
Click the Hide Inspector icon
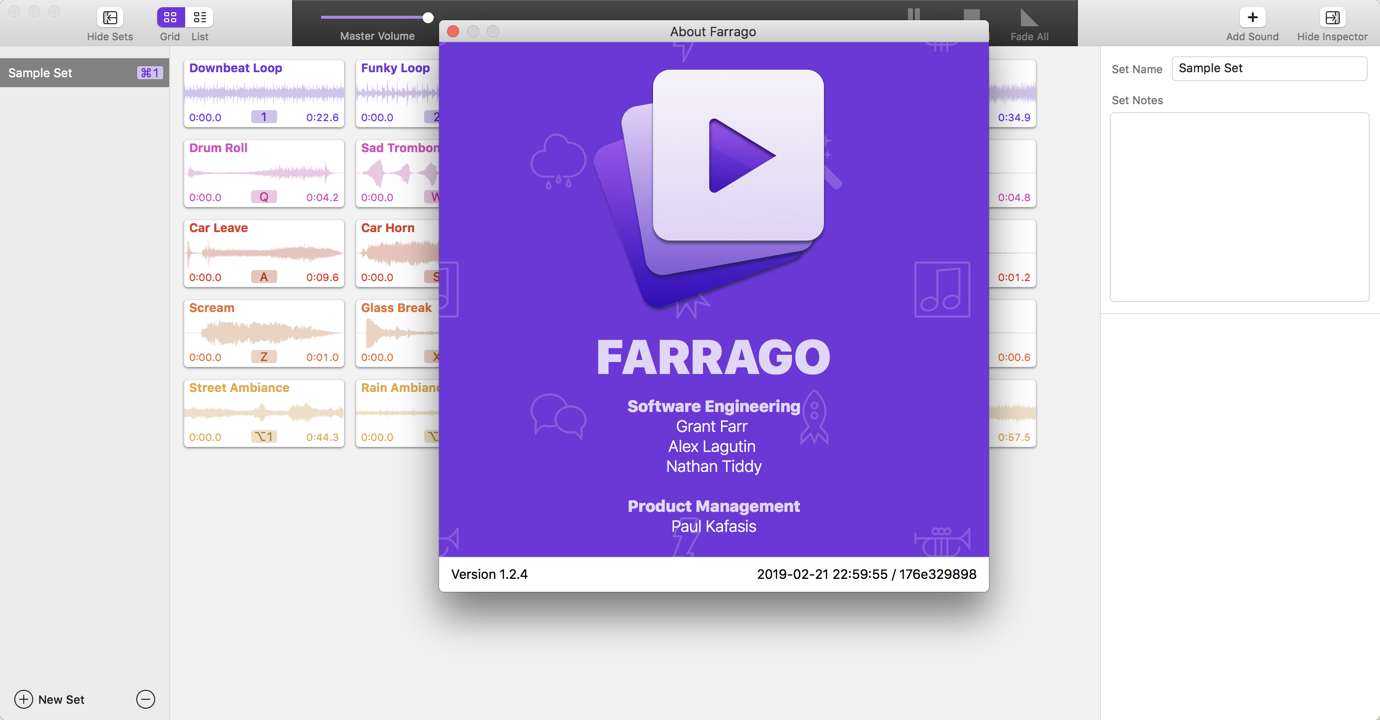pos(1332,17)
